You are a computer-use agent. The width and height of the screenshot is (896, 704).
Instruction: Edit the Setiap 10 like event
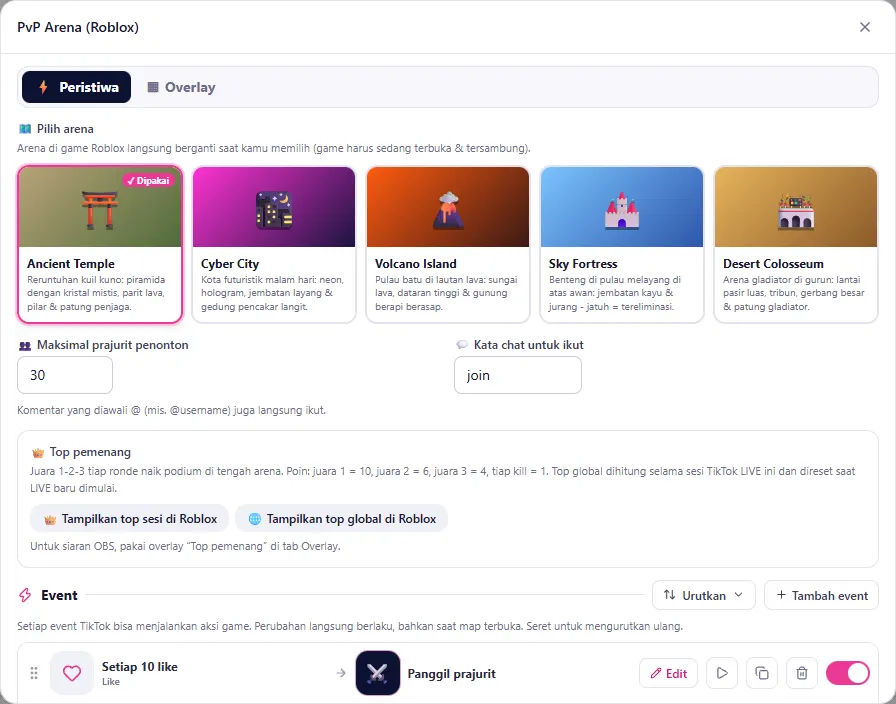click(669, 673)
